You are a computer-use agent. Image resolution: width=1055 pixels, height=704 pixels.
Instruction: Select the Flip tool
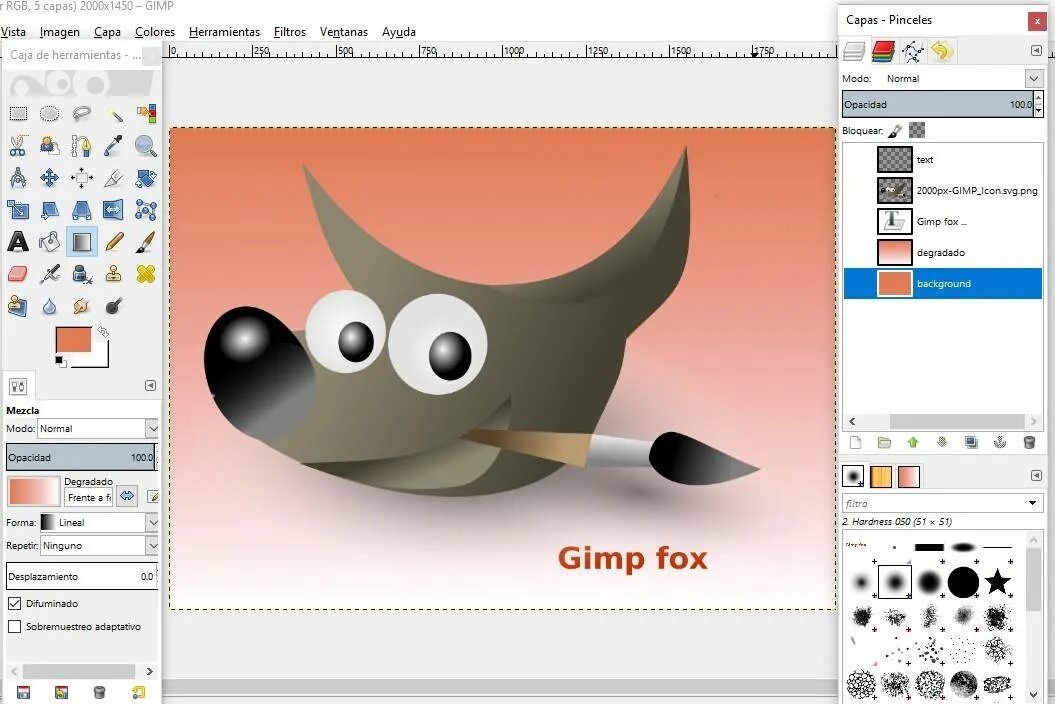[114, 210]
